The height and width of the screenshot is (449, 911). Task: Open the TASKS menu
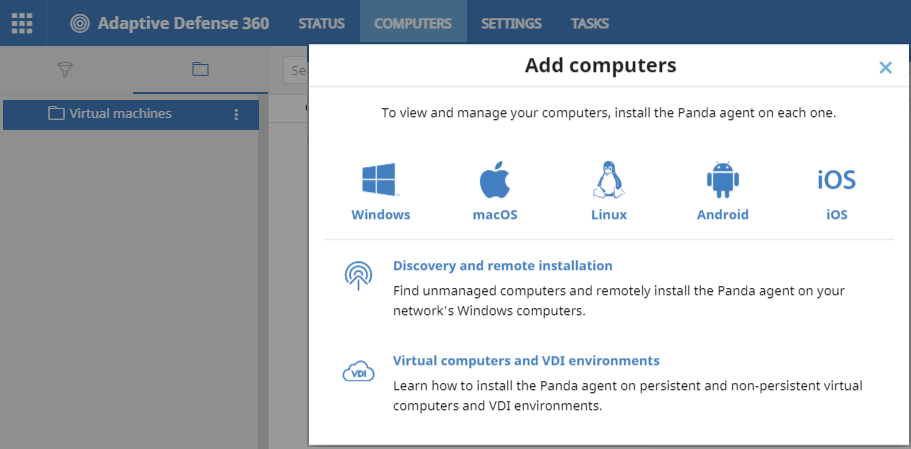(x=589, y=23)
